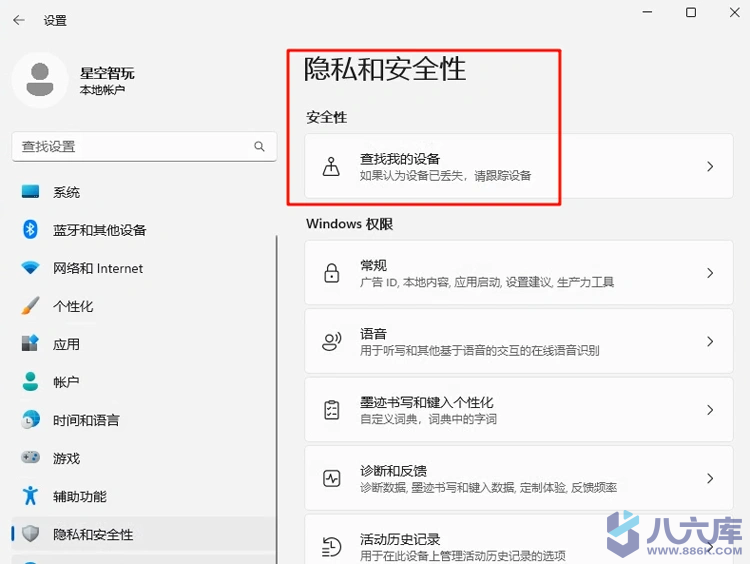Click the 应用 apps icon

click(31, 343)
